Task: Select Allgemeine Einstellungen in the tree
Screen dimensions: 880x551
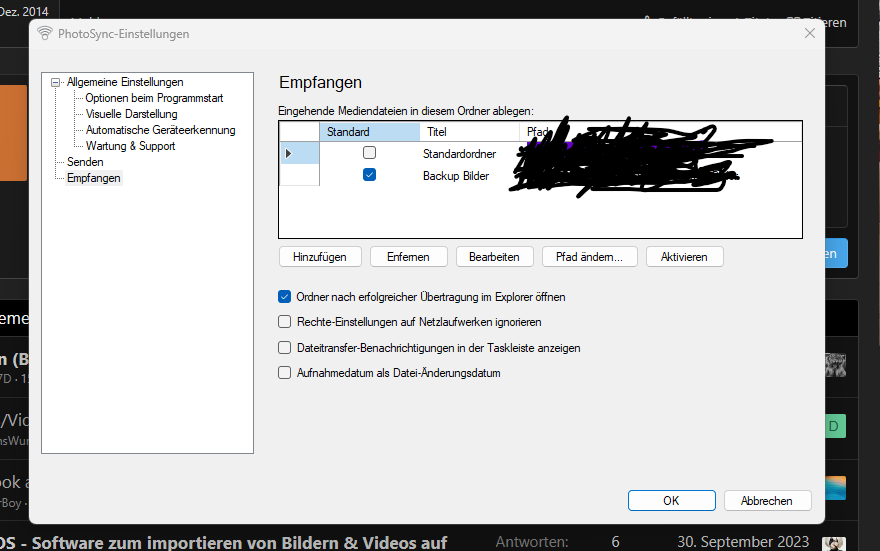Action: coord(125,82)
